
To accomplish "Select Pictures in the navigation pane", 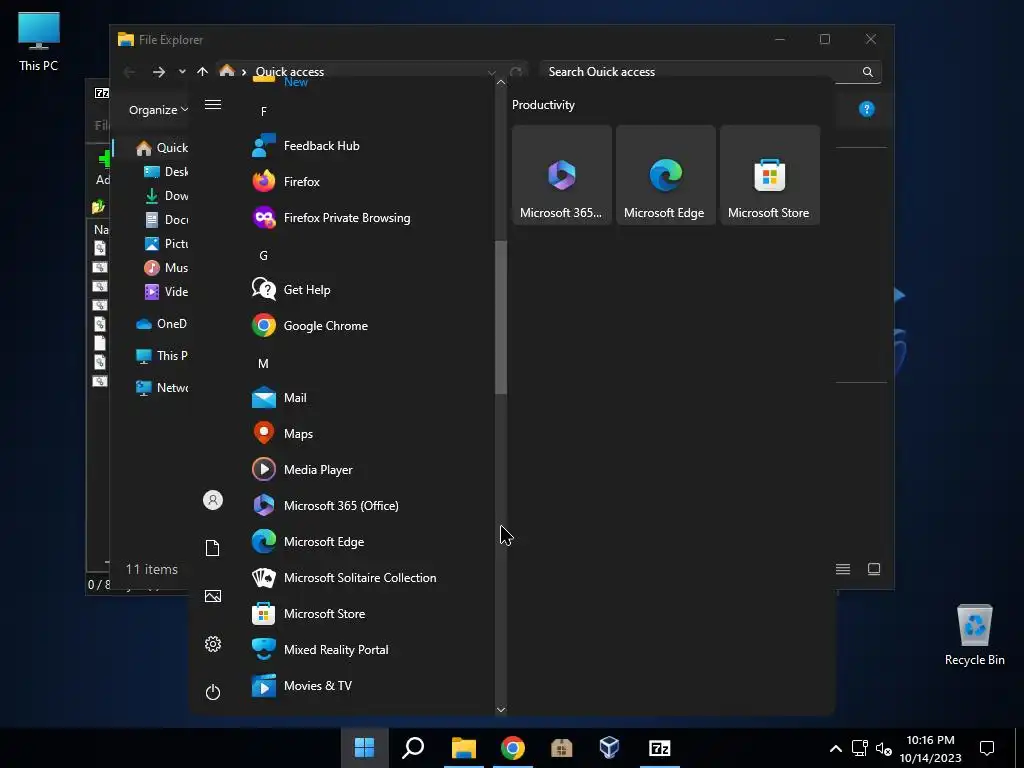I will coord(166,244).
